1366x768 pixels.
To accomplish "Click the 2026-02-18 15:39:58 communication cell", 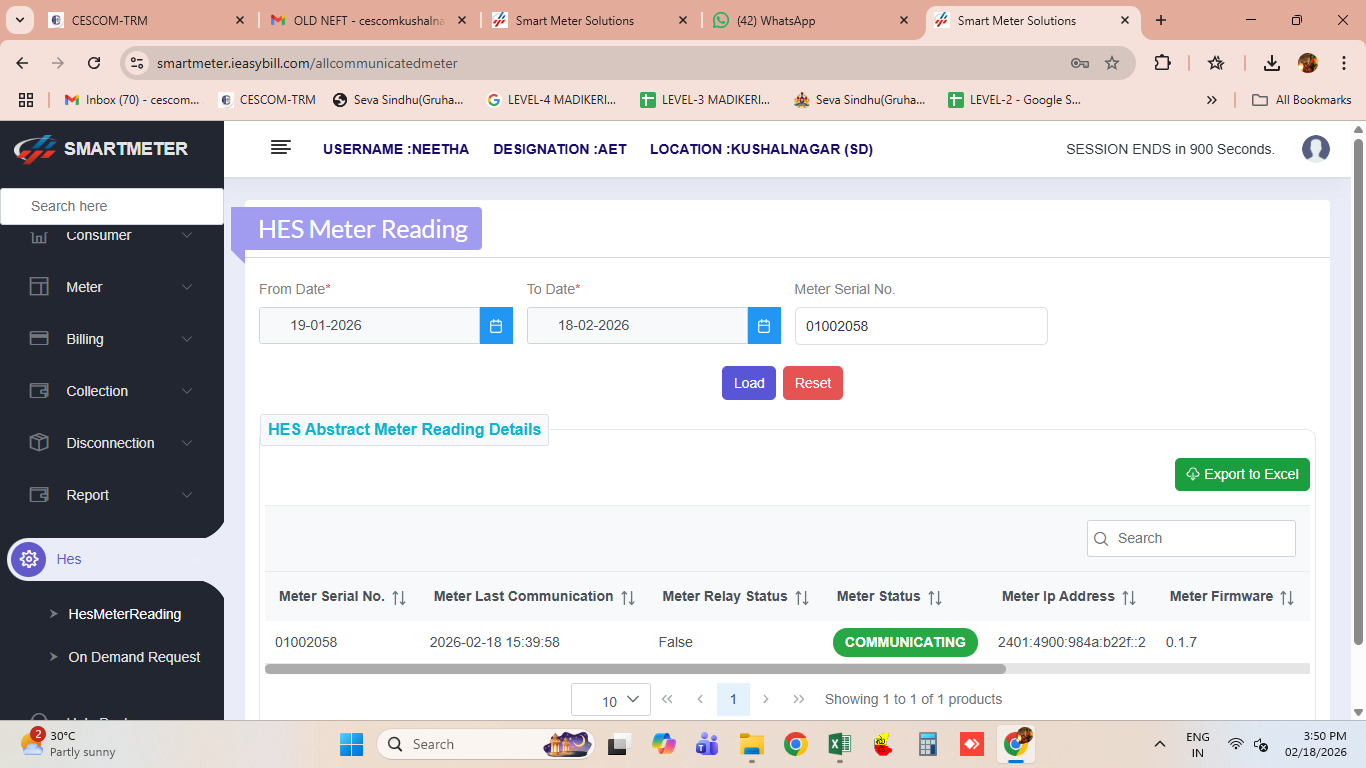I will click(x=495, y=642).
